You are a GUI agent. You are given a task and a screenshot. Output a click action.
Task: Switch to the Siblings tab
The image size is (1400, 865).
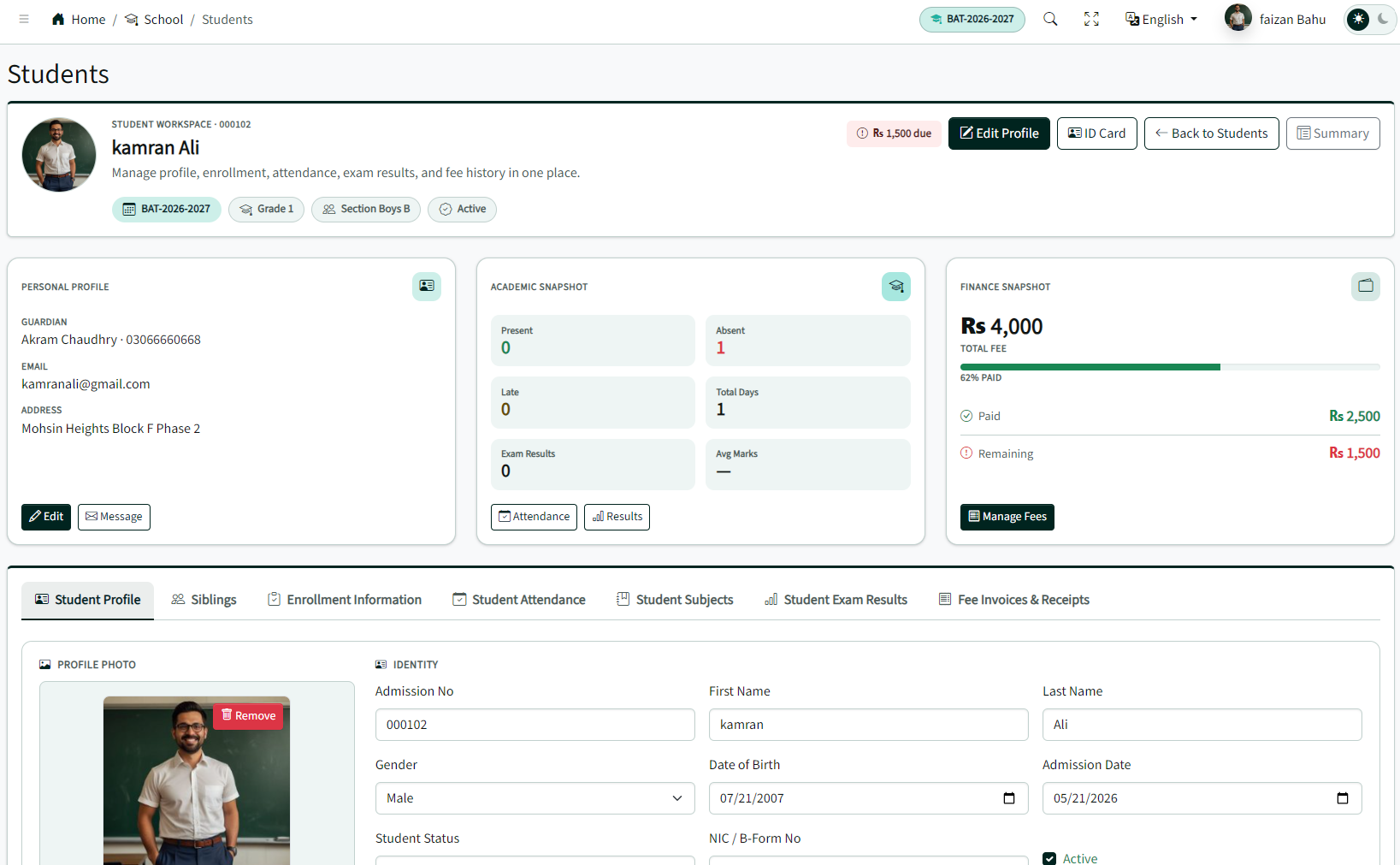(x=204, y=600)
